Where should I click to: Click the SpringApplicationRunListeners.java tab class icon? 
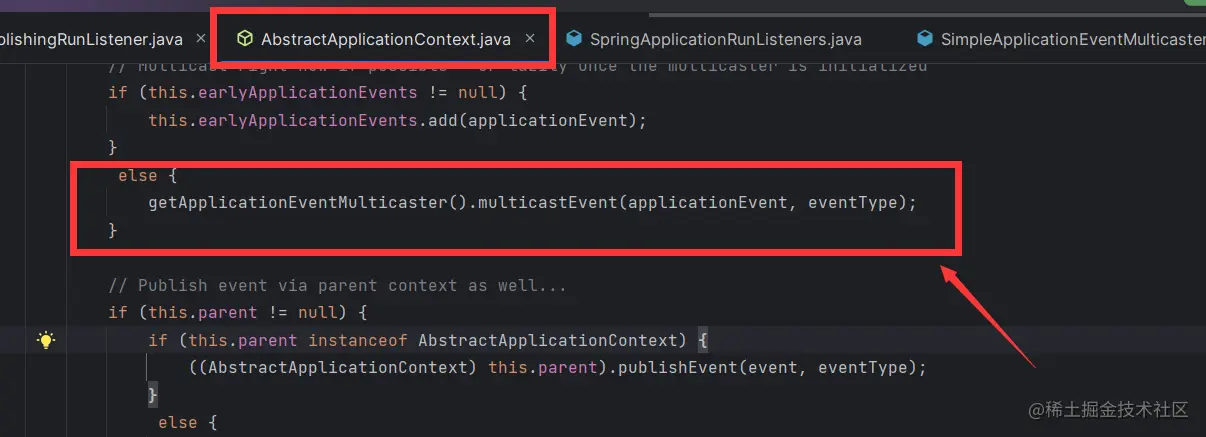[574, 39]
